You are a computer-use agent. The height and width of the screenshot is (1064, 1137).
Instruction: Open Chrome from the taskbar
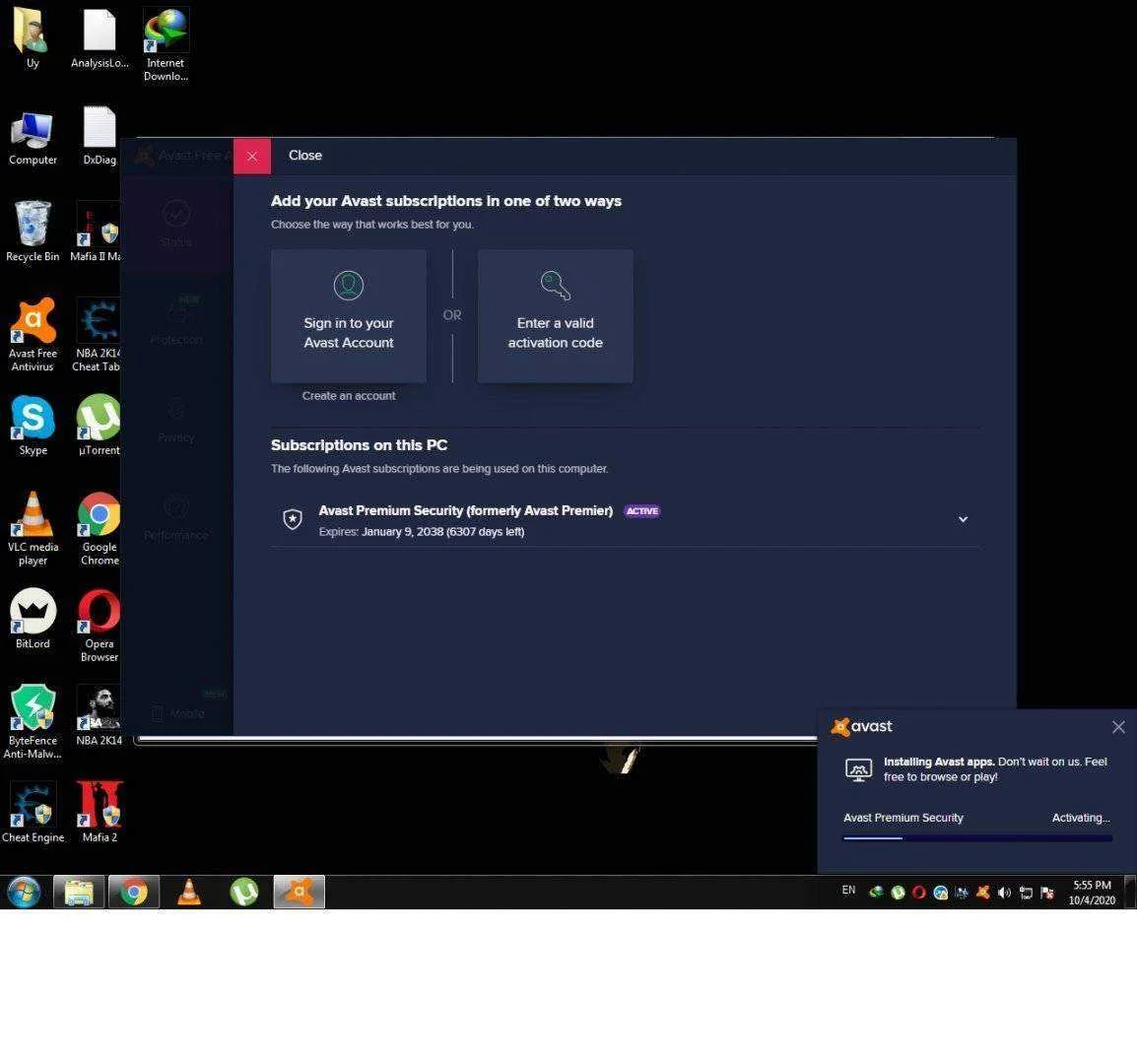(133, 893)
